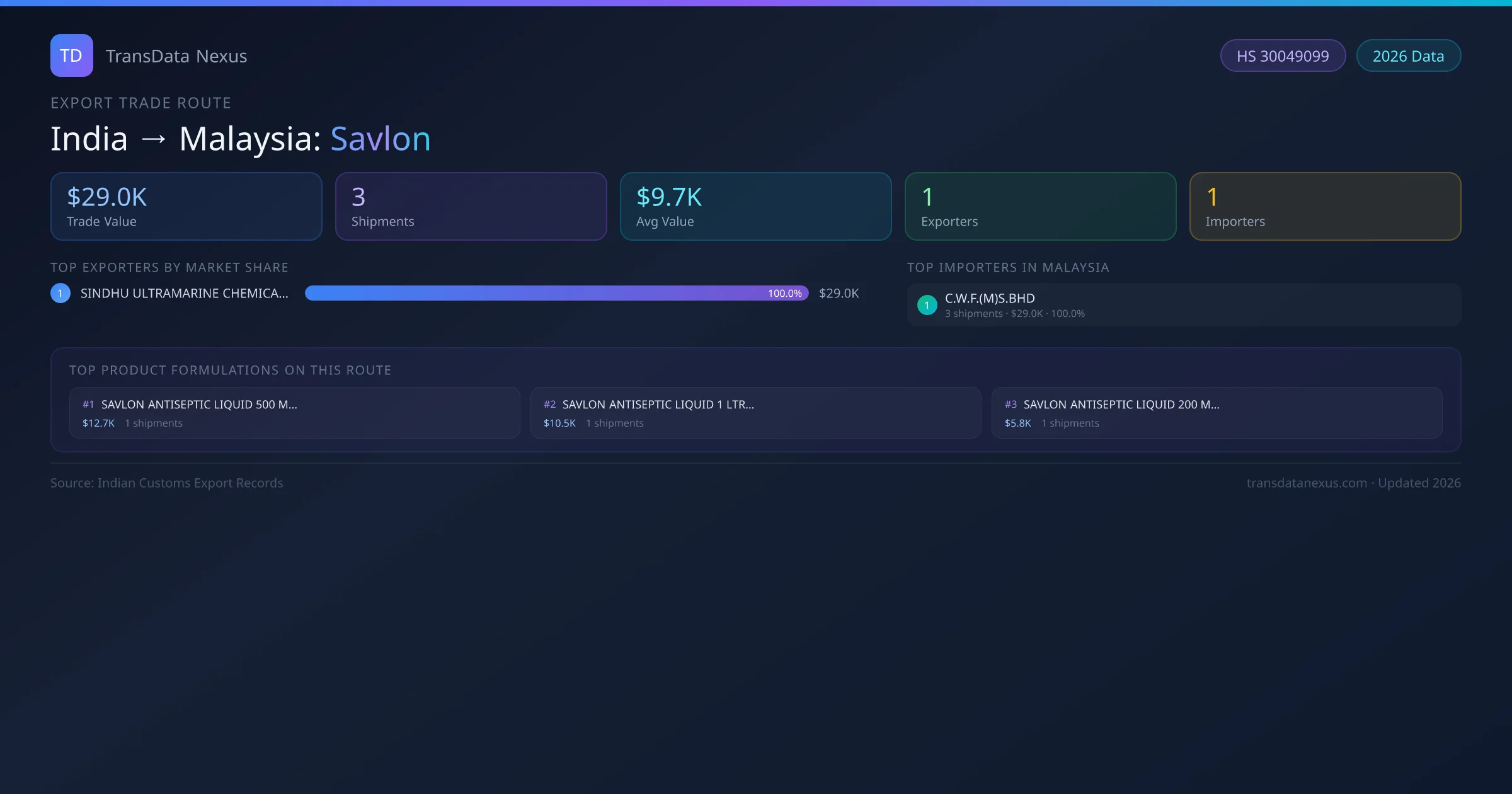Open C.W.F.(M)S.BHD importer entry
This screenshot has height=794, width=1512.
(1183, 305)
